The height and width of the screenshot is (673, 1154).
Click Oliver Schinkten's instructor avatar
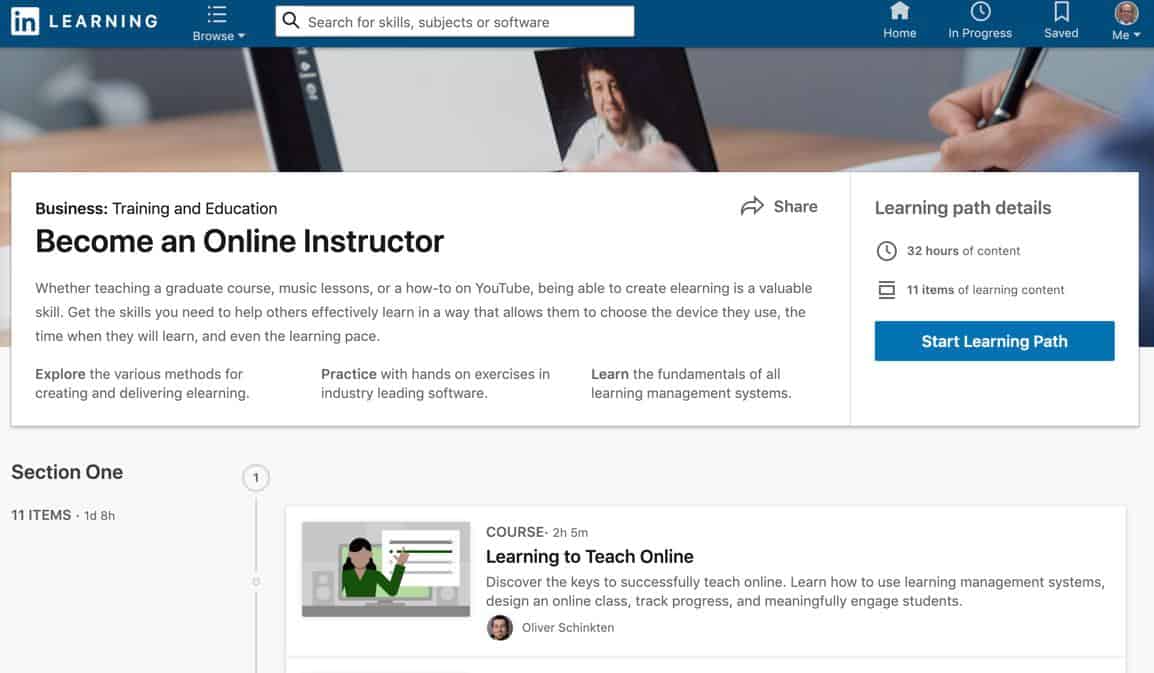[500, 627]
